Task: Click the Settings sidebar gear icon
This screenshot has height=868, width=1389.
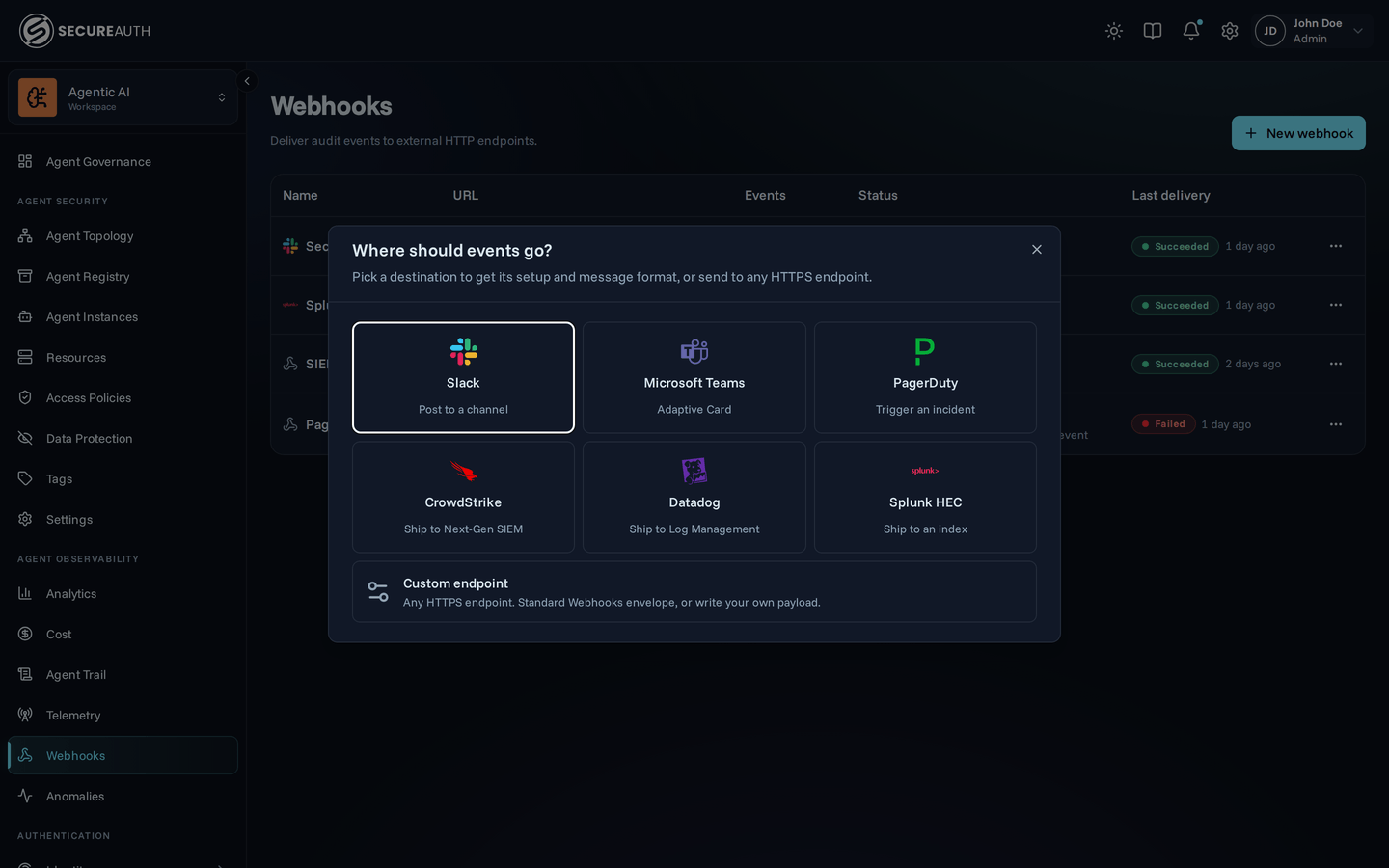Action: click(x=25, y=519)
